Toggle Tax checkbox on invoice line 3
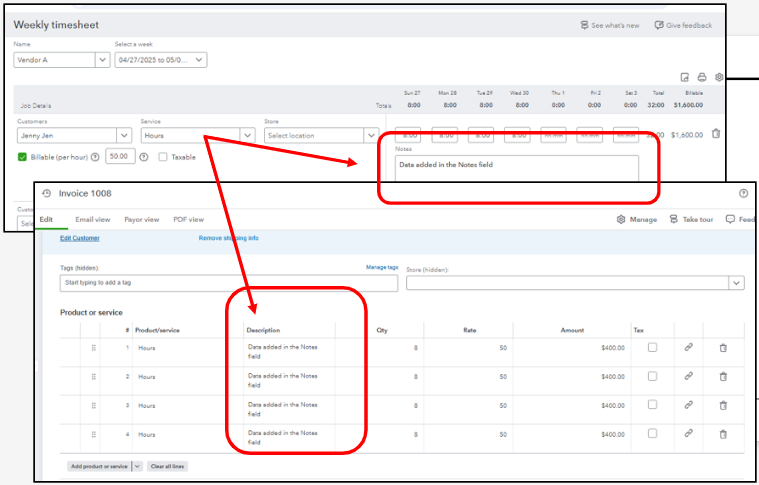The height and width of the screenshot is (485, 759). point(653,405)
